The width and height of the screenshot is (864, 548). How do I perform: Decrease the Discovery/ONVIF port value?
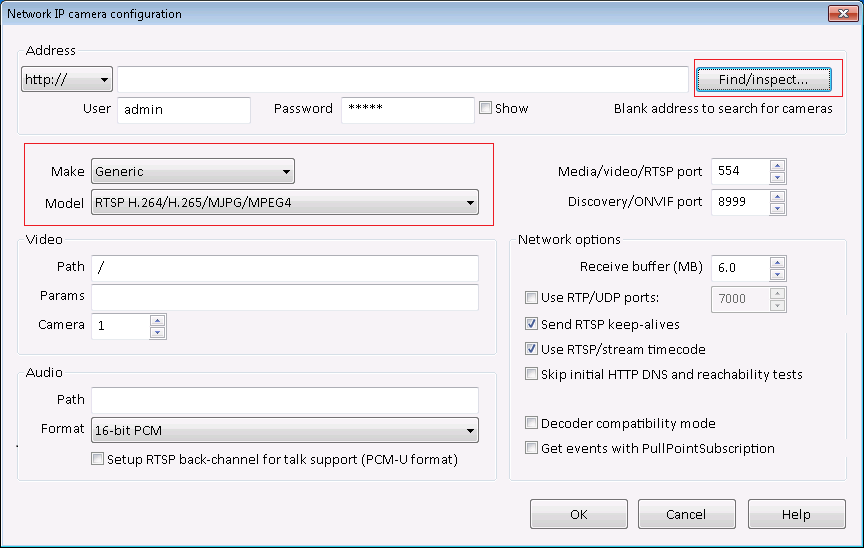(777, 208)
